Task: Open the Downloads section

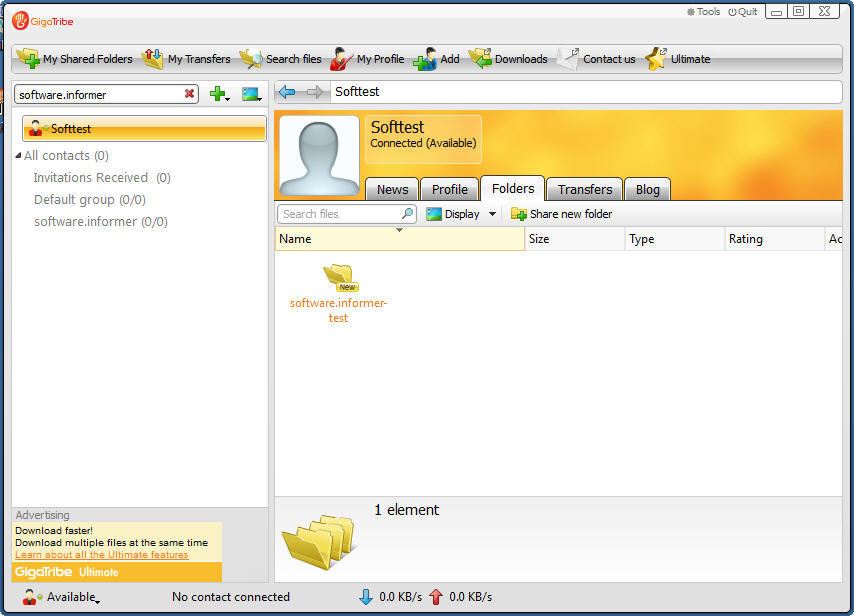Action: 508,59
